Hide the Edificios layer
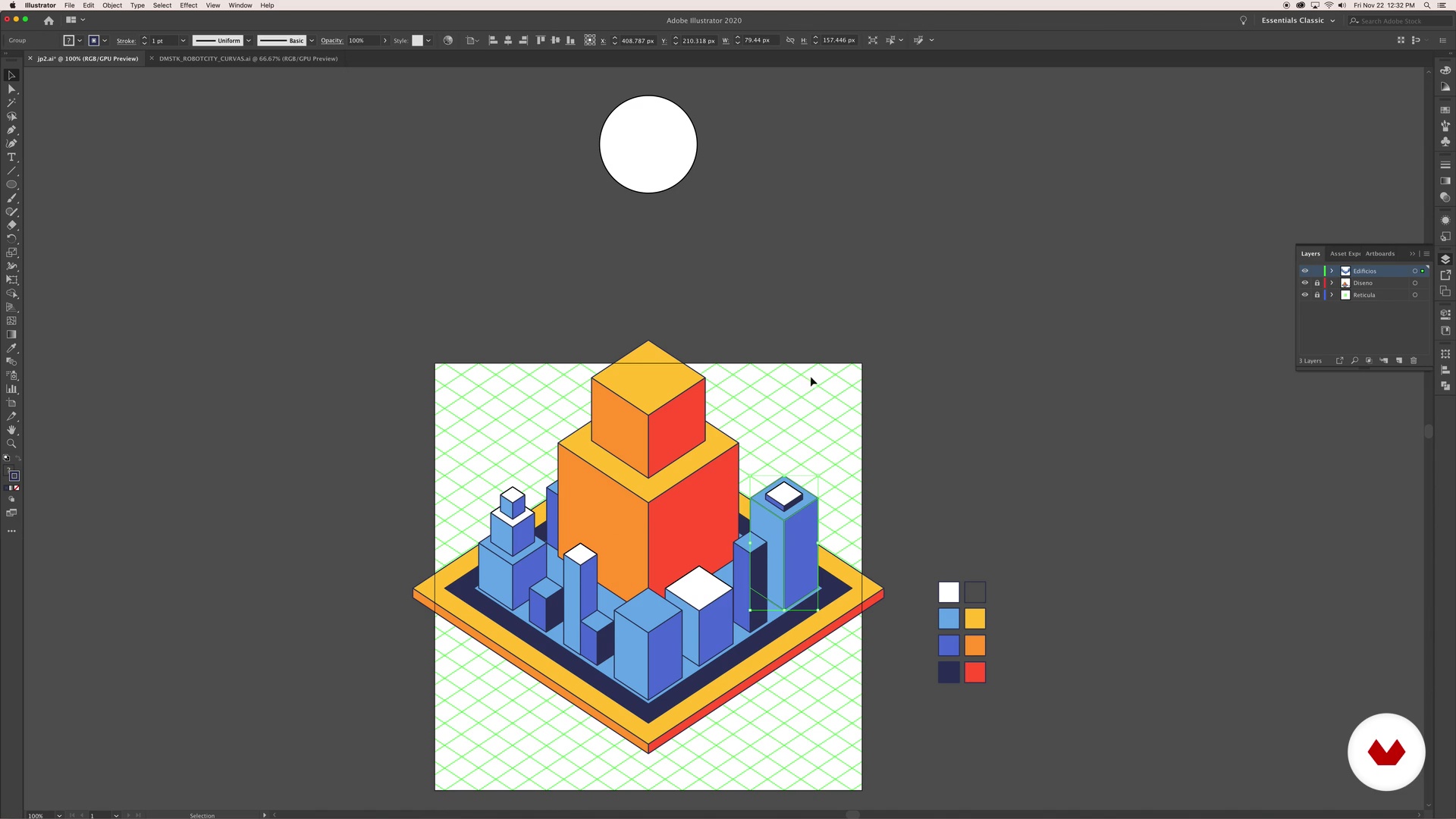The height and width of the screenshot is (819, 1456). (1305, 271)
